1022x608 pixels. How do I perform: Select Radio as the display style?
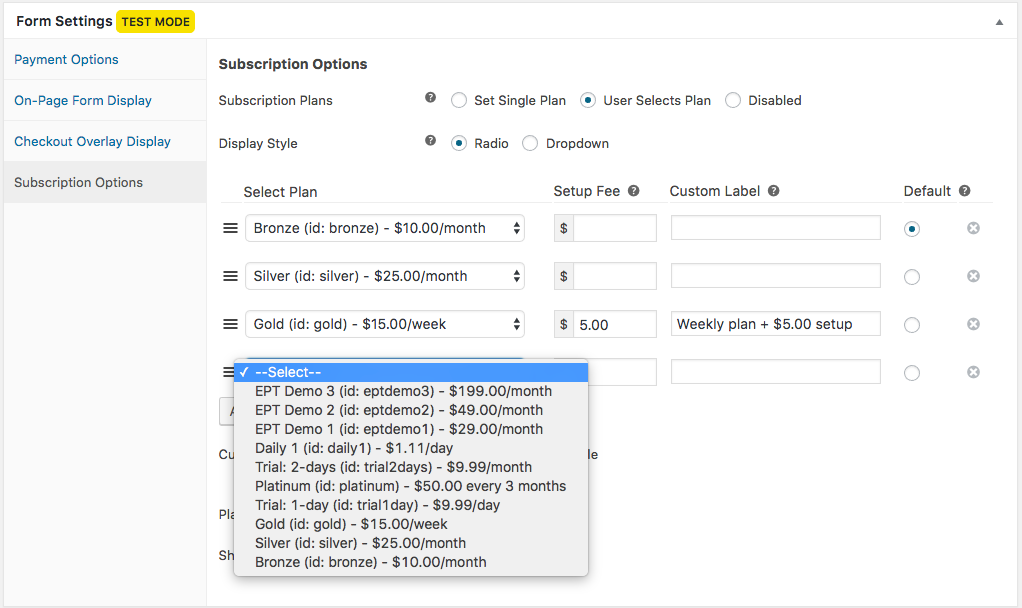pos(458,143)
